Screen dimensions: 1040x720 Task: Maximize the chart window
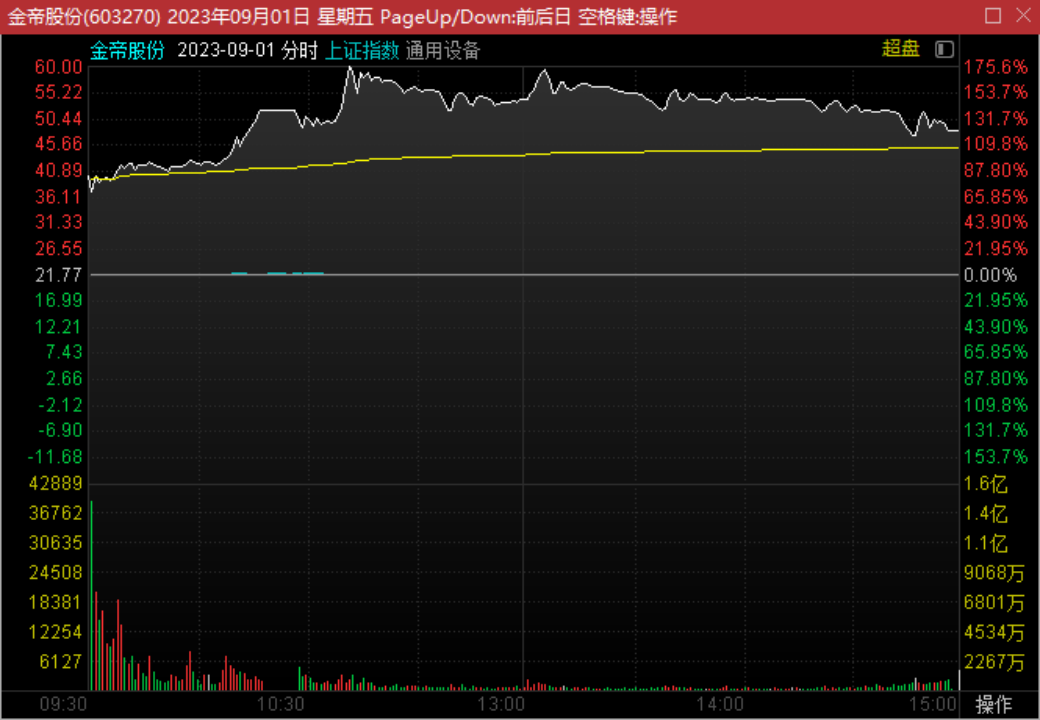pyautogui.click(x=993, y=15)
